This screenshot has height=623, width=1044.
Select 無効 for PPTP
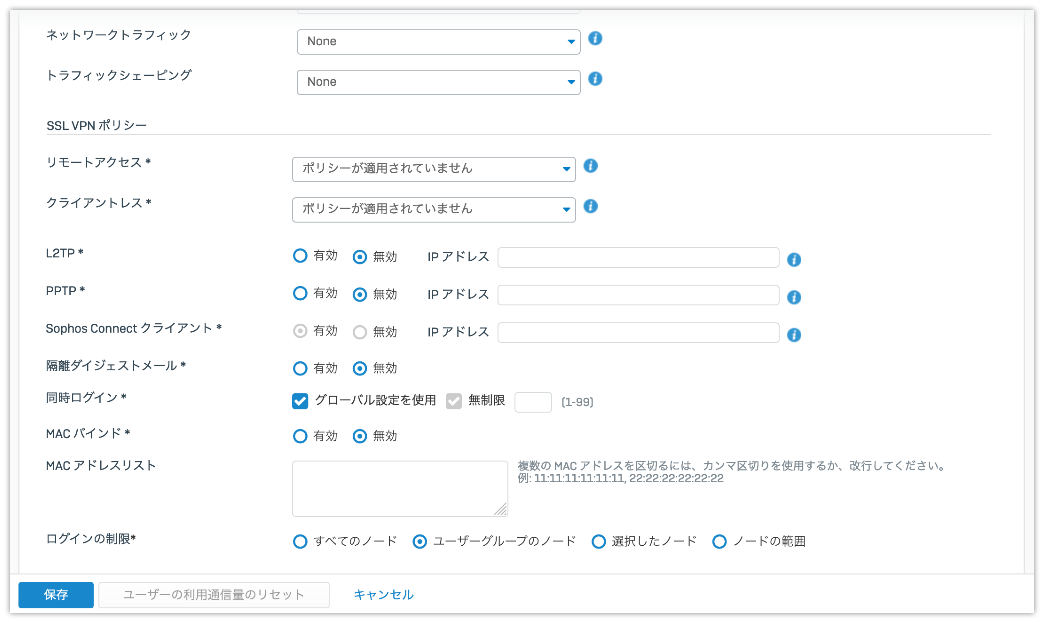(x=360, y=294)
